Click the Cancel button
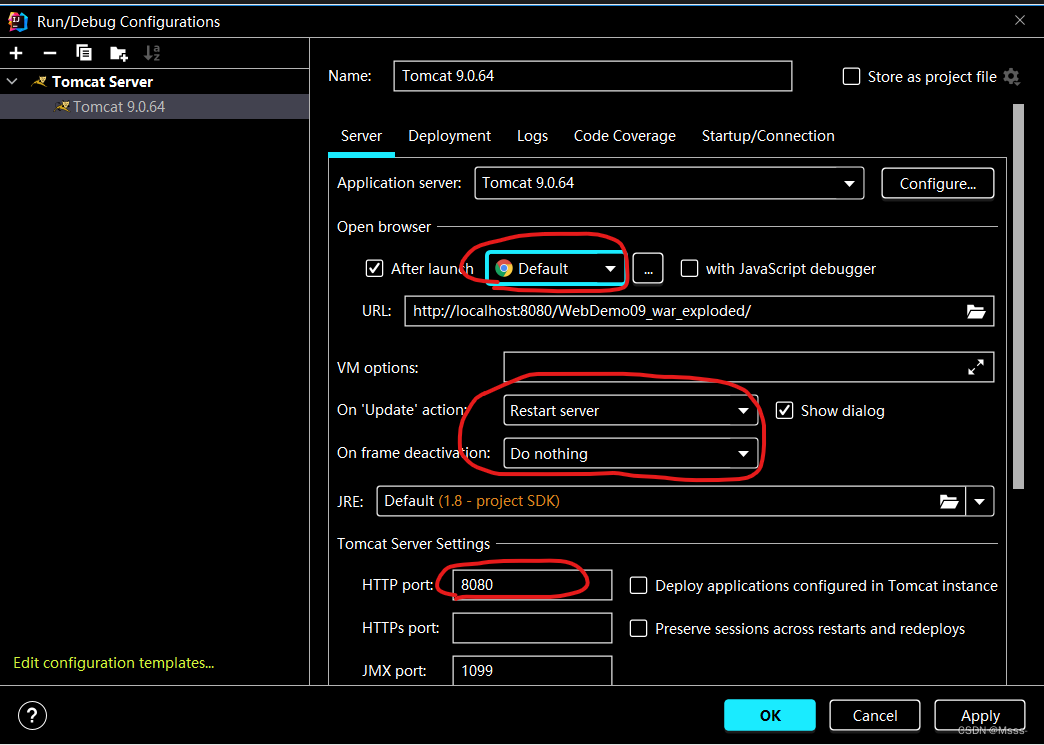The image size is (1044, 745). point(875,716)
